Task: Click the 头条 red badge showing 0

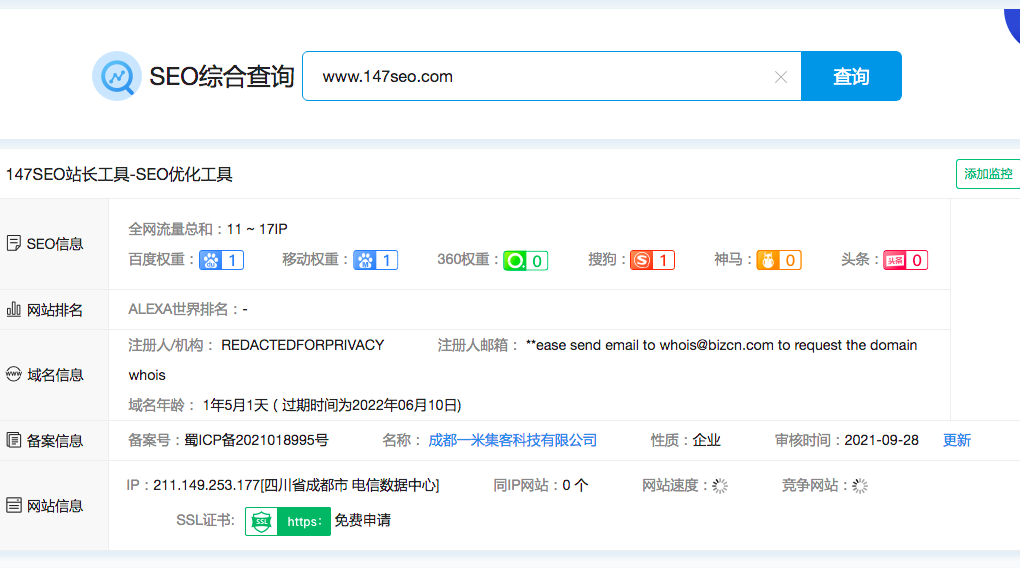Action: coord(905,260)
